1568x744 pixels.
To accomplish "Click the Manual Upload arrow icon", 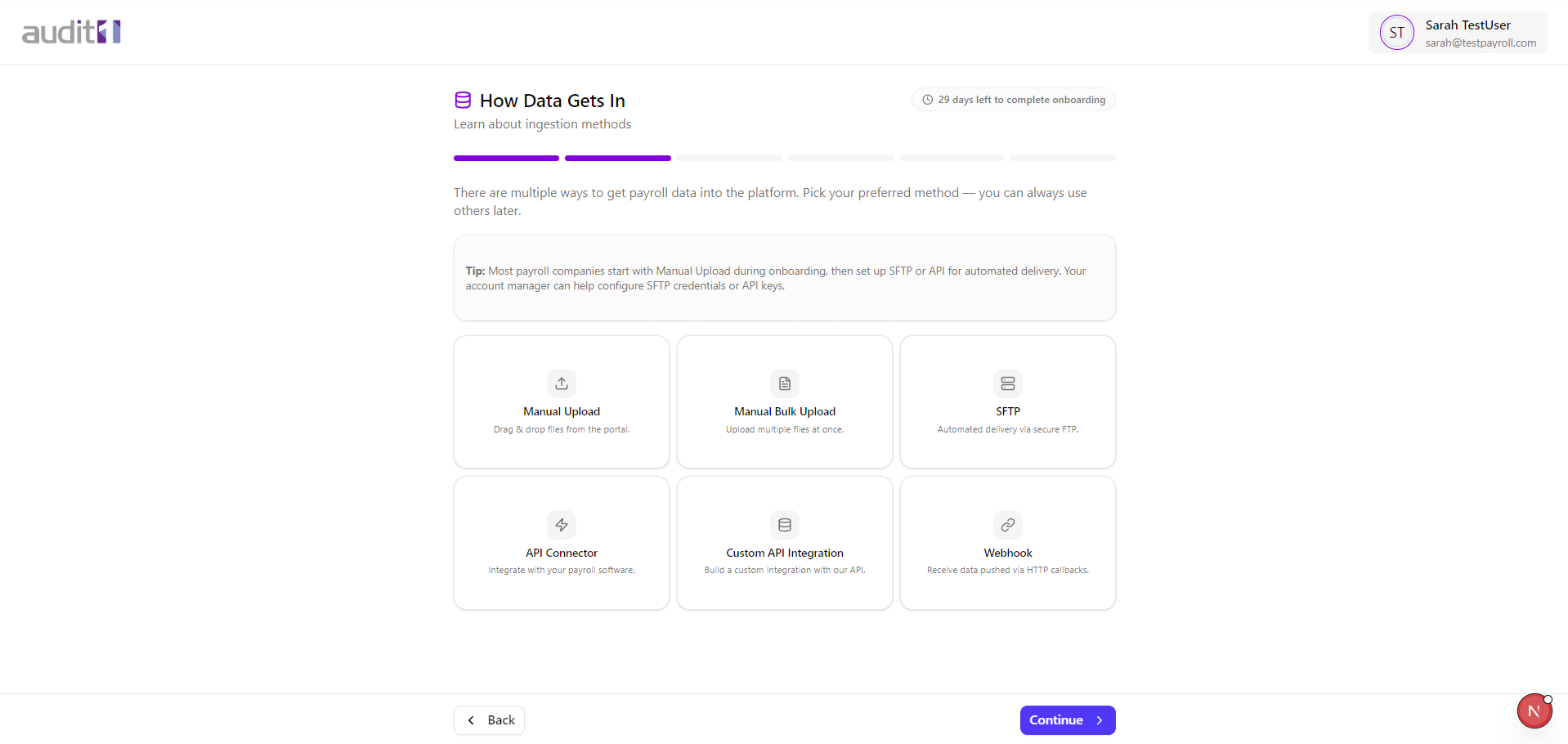I will pos(562,383).
